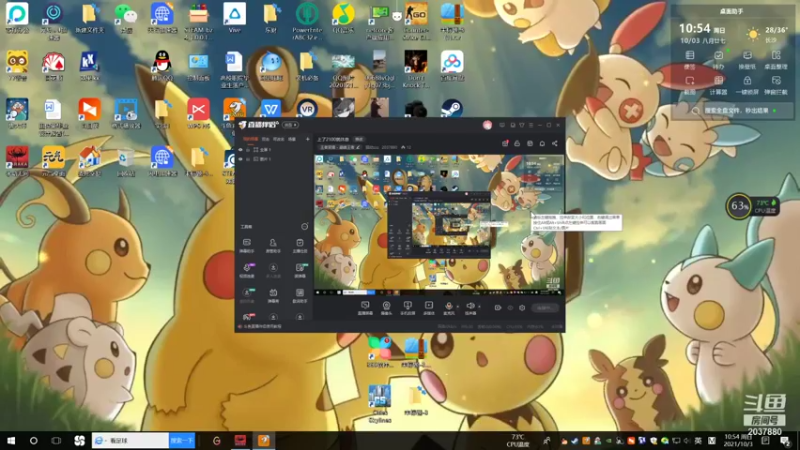The width and height of the screenshot is (800, 450).
Task: Click the record camcorder icon in Douyu
Action: 498,308
